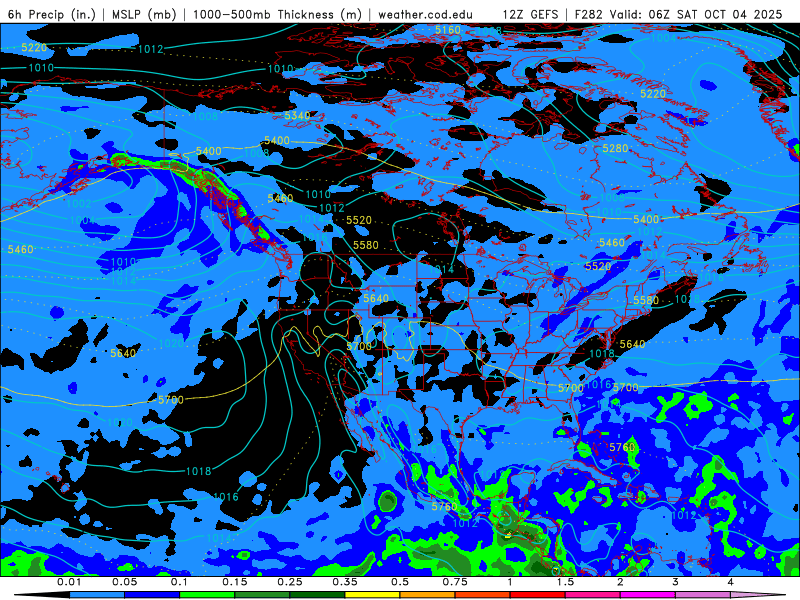Click the '12Z GEFS' model label
The height and width of the screenshot is (600, 800).
[531, 14]
